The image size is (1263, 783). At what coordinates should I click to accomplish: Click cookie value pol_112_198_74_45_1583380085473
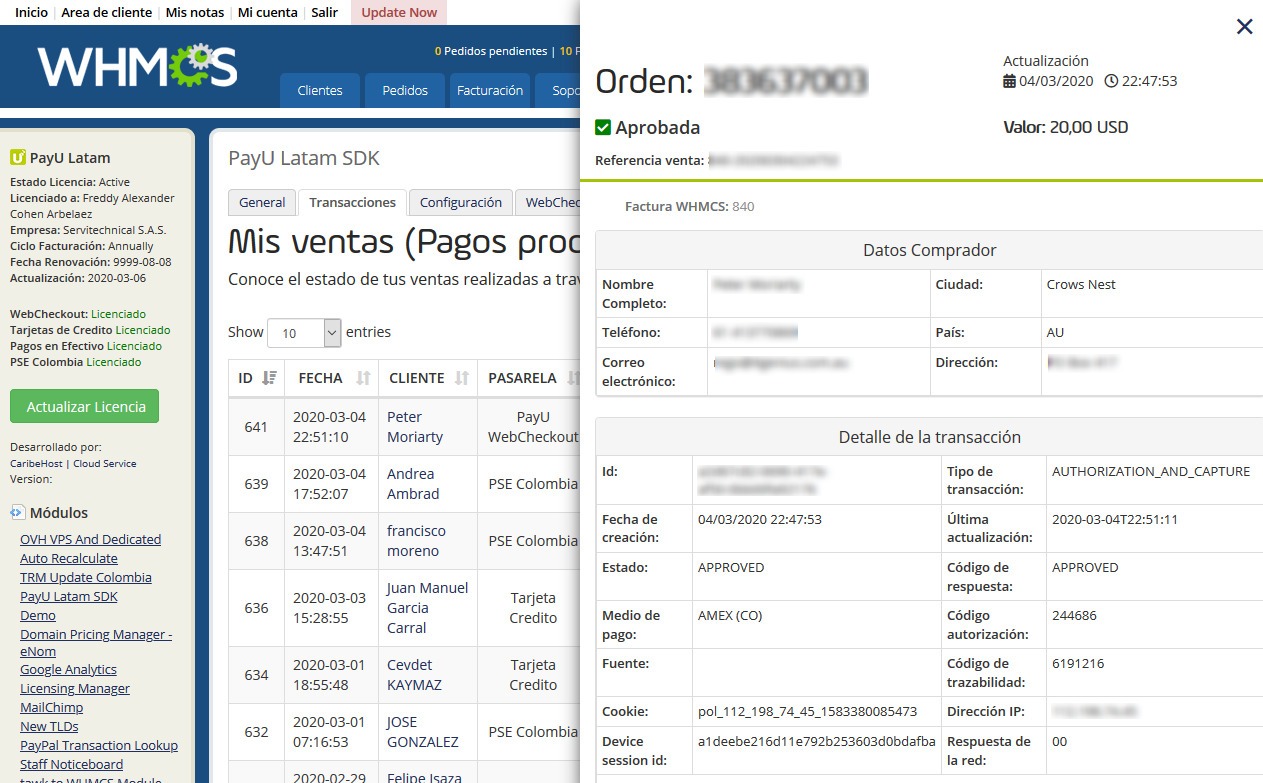[807, 711]
